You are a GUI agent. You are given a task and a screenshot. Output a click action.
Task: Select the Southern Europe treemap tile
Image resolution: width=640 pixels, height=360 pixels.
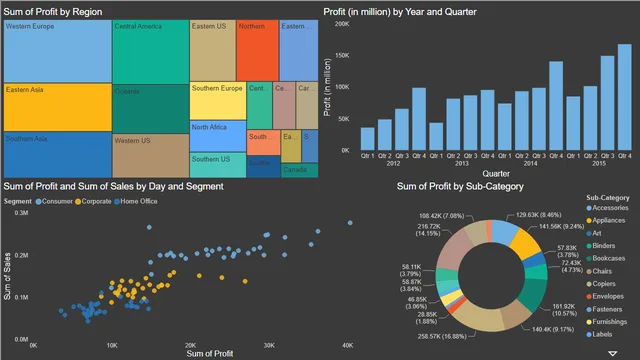218,101
